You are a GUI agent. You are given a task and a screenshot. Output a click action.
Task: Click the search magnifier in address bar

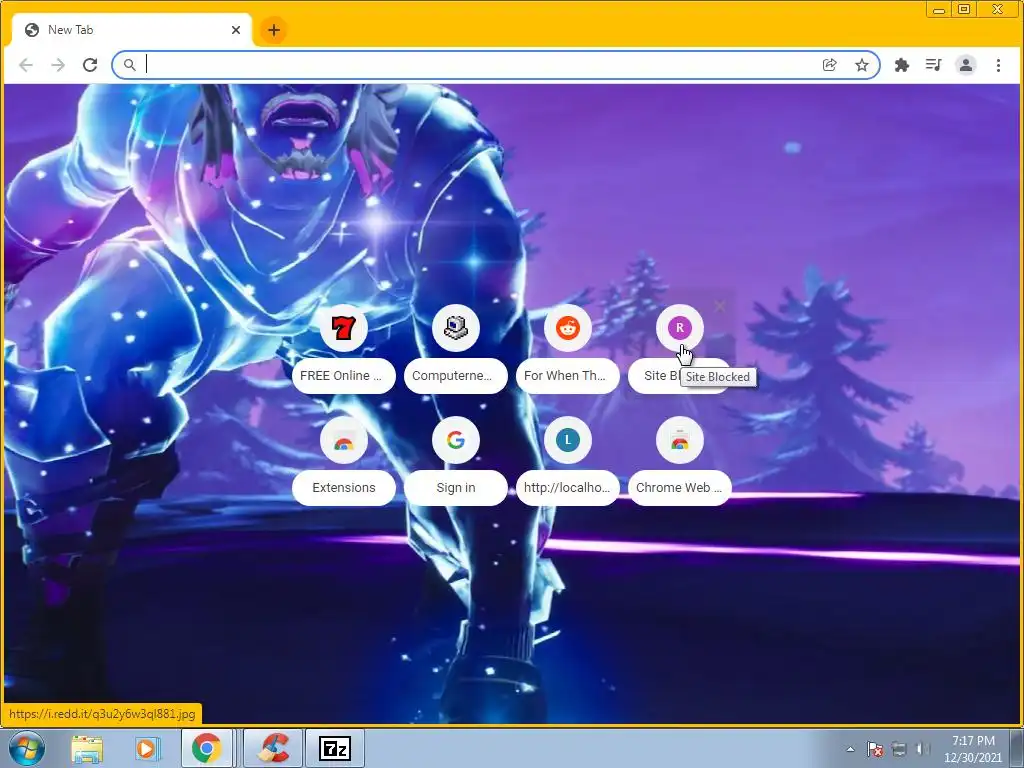(x=130, y=65)
